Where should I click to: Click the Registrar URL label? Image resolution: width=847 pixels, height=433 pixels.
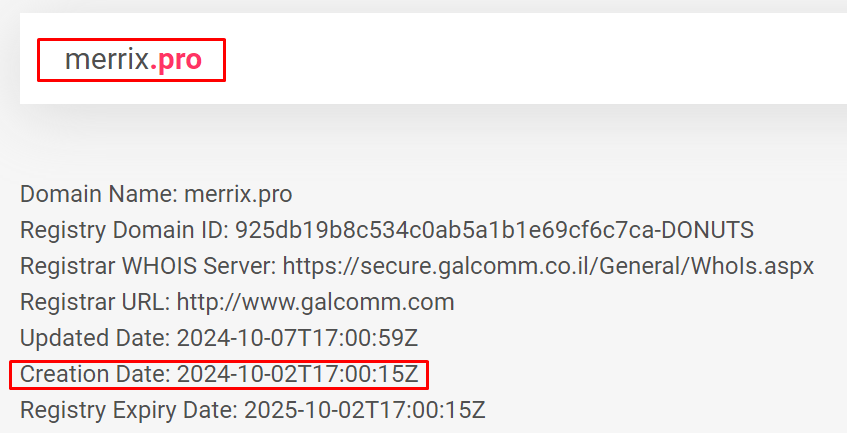(x=93, y=302)
